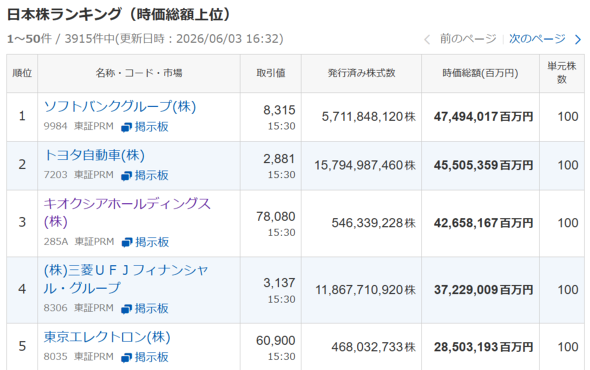The height and width of the screenshot is (370, 590).
Task: Click 取引値 column header
Action: click(x=271, y=73)
